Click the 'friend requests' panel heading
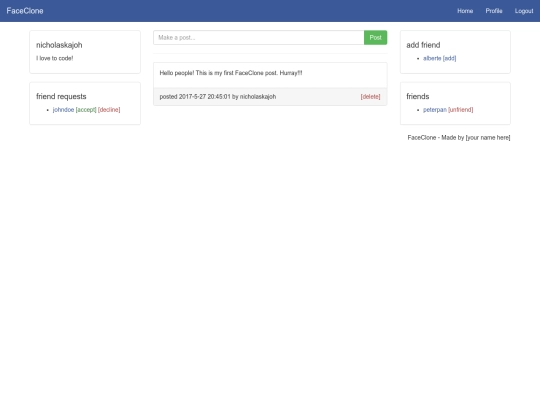This screenshot has width=540, height=405. 61,96
